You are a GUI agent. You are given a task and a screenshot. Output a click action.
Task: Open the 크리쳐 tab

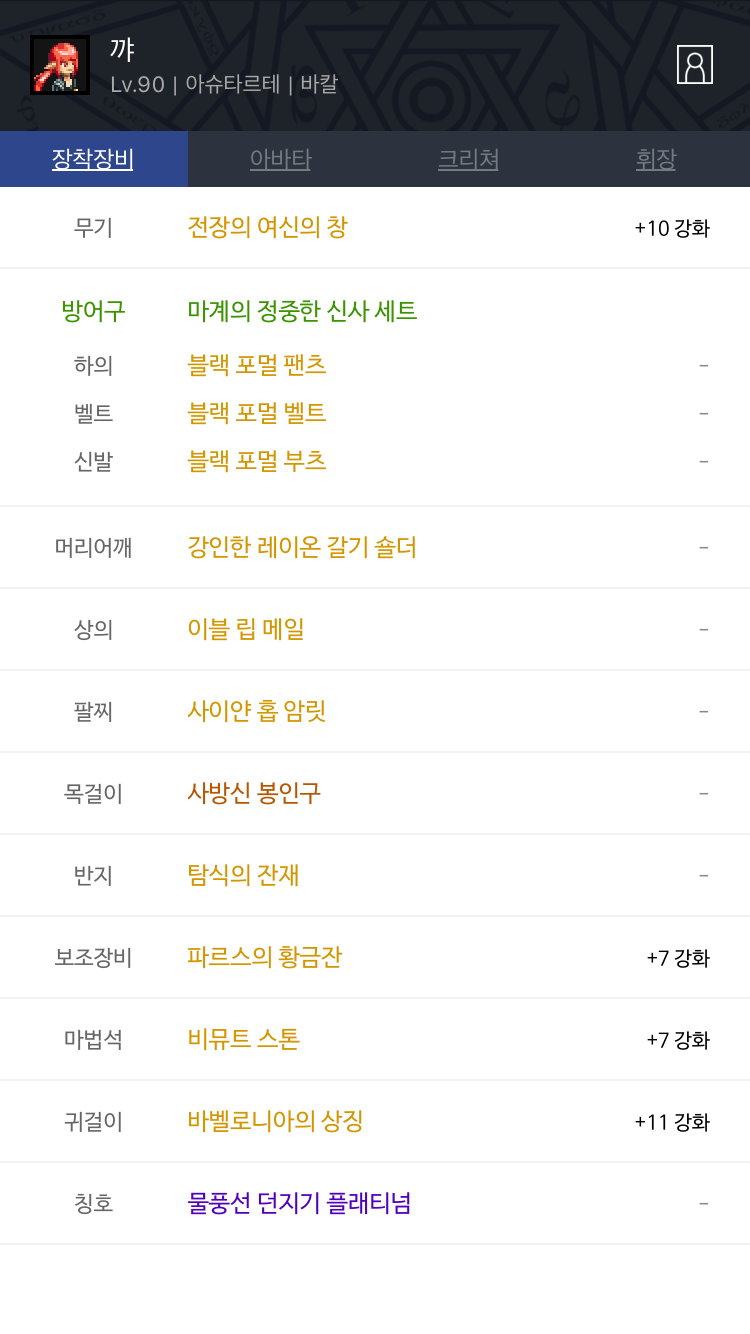468,159
